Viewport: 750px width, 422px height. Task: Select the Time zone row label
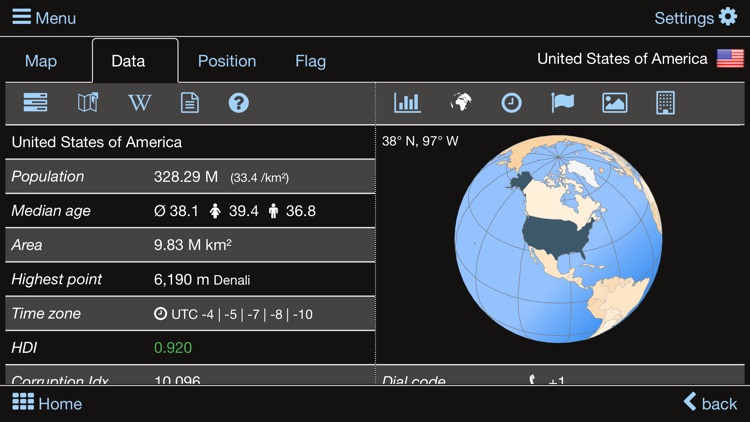[x=46, y=313]
